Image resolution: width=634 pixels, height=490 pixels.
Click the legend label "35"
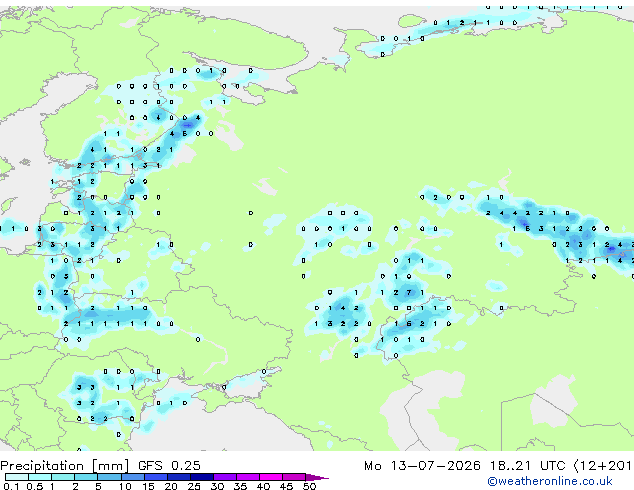240,486
